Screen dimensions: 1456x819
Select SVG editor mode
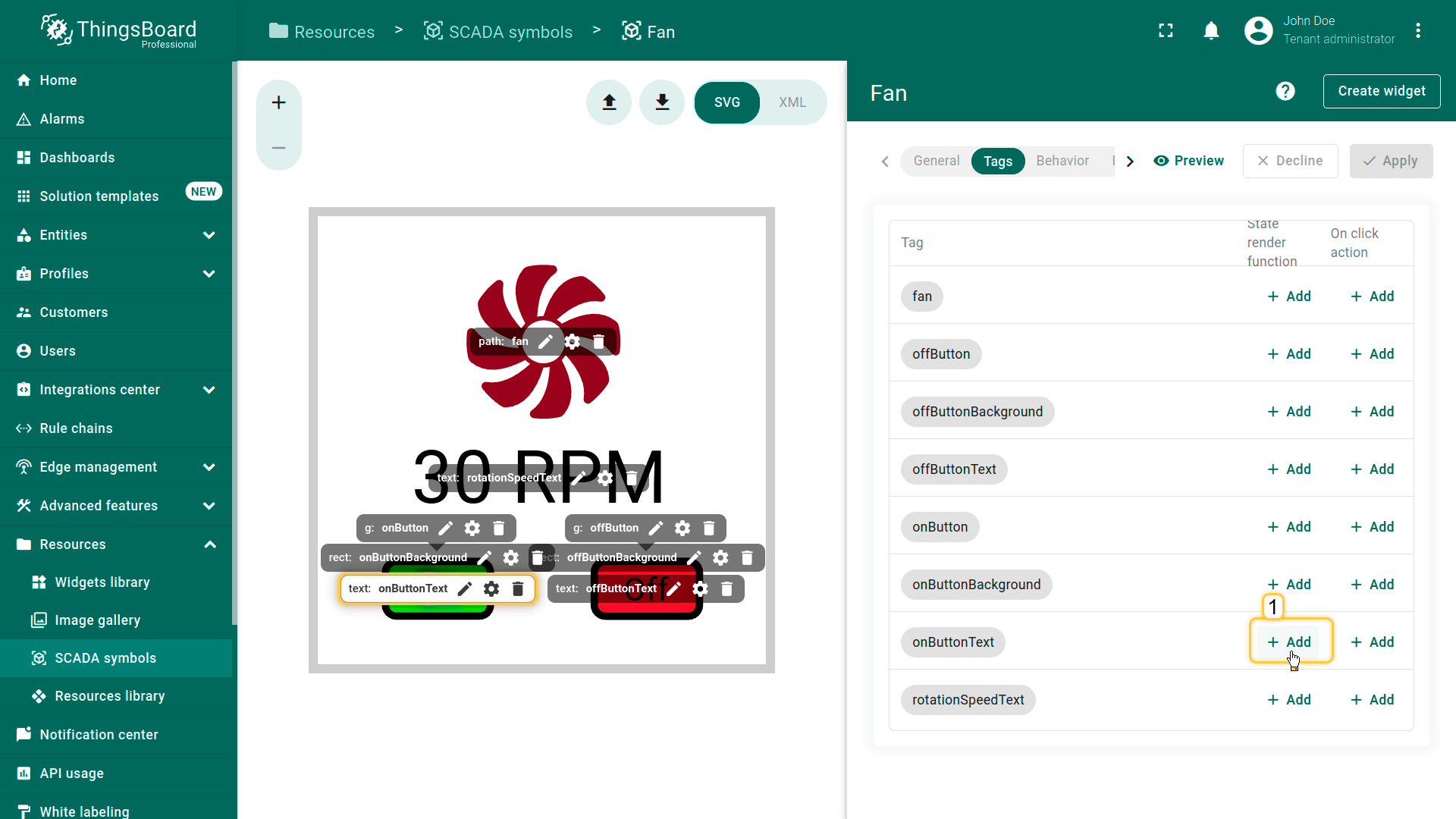click(x=726, y=102)
